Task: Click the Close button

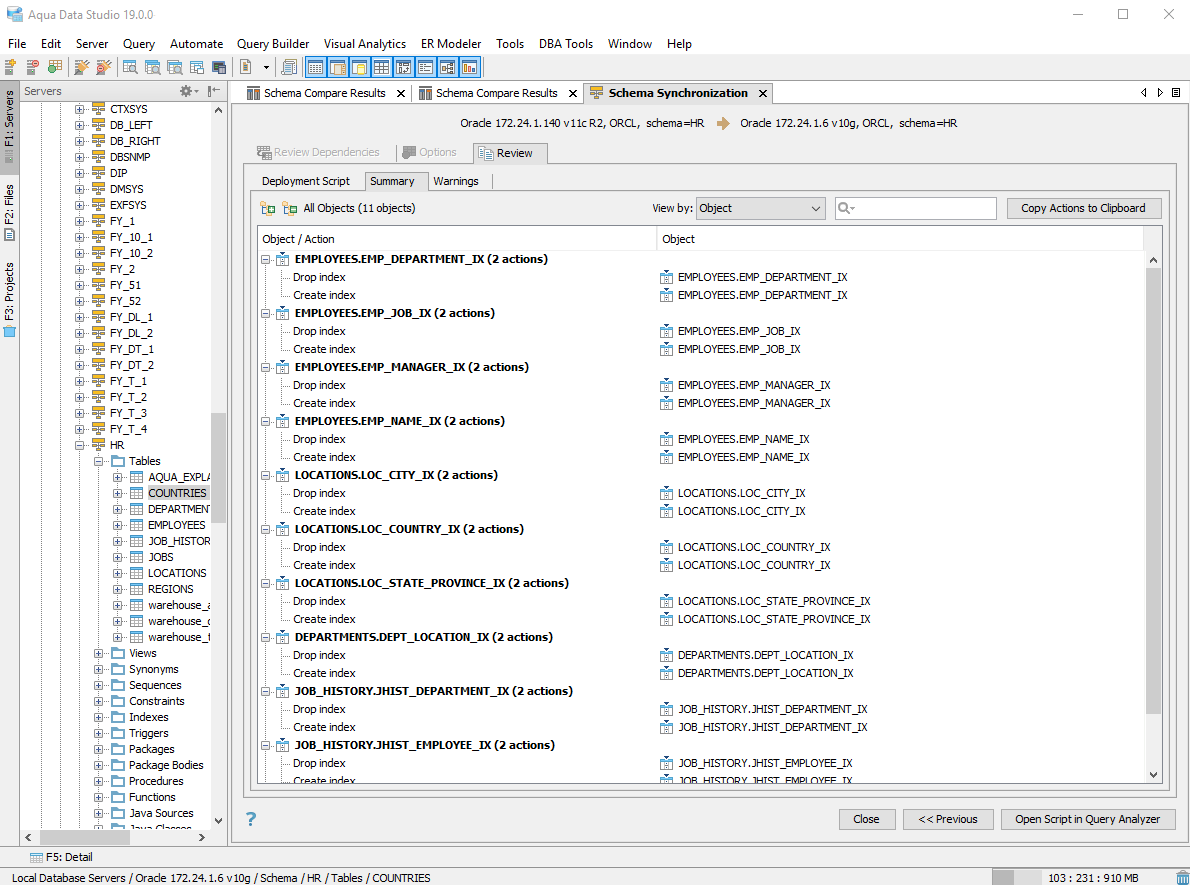Action: (x=866, y=819)
